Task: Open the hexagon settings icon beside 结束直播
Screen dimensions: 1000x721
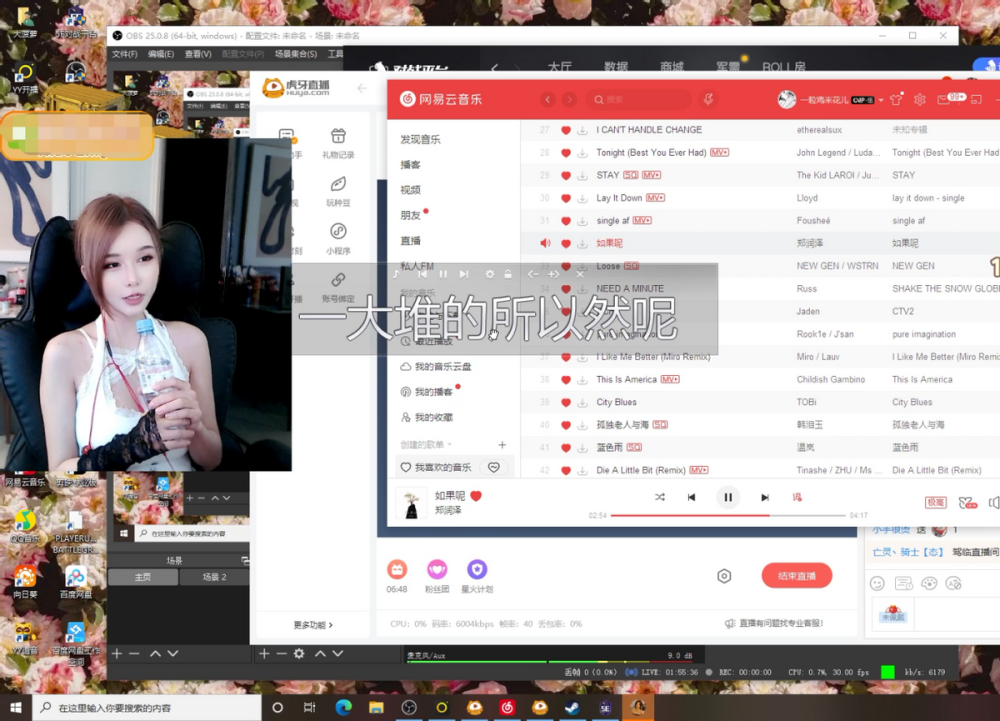Action: click(x=724, y=576)
